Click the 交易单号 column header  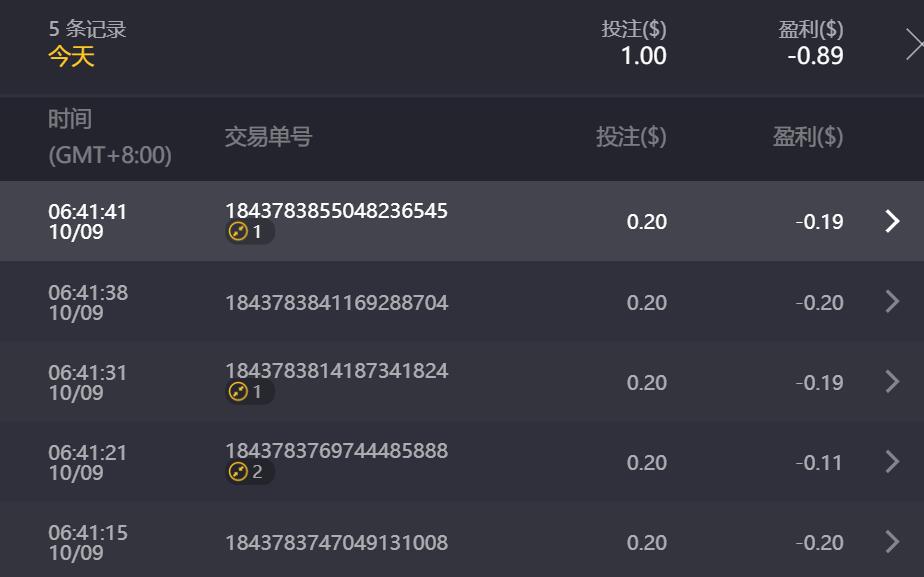268,137
